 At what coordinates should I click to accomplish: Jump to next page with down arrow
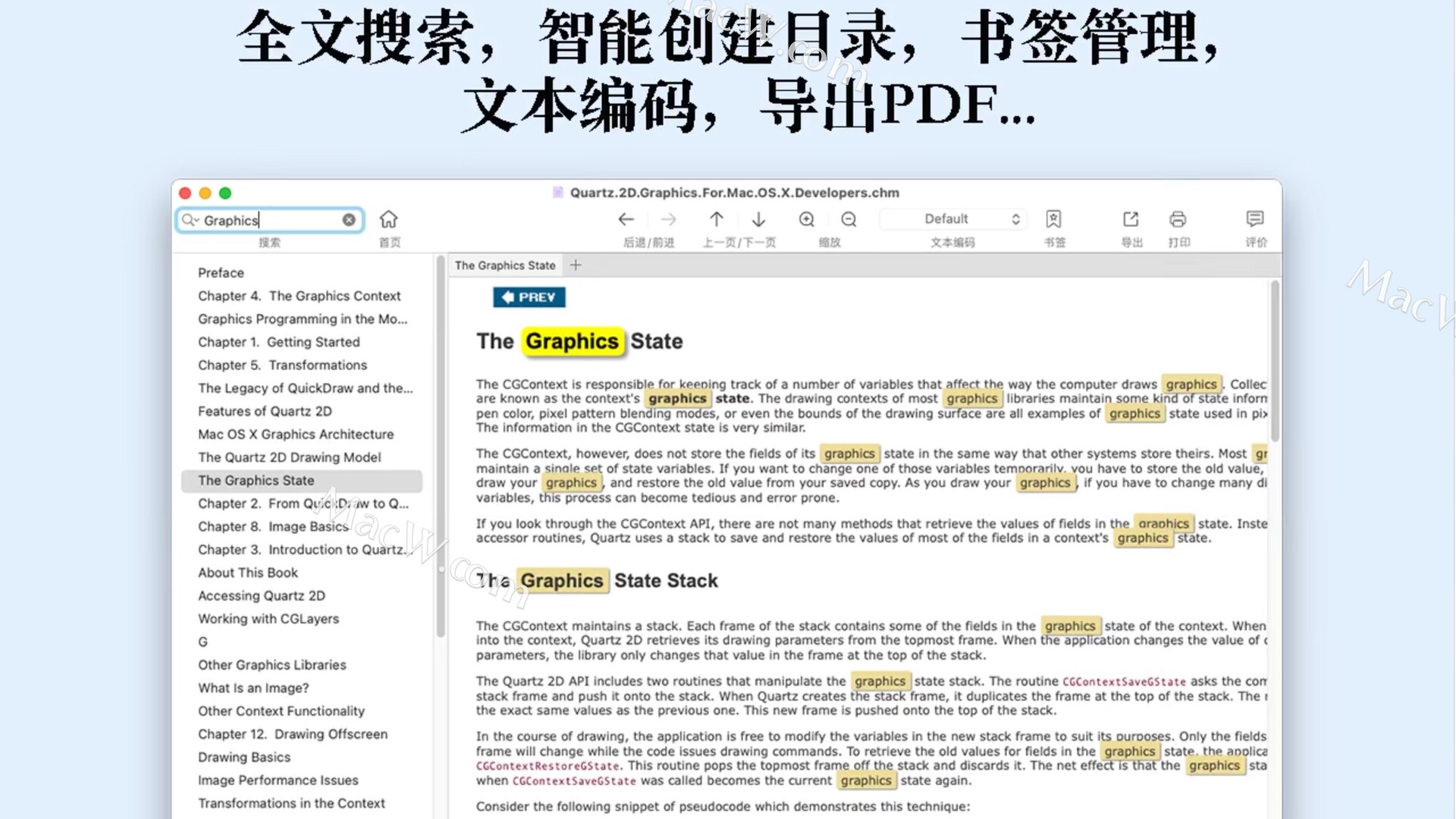click(x=758, y=219)
